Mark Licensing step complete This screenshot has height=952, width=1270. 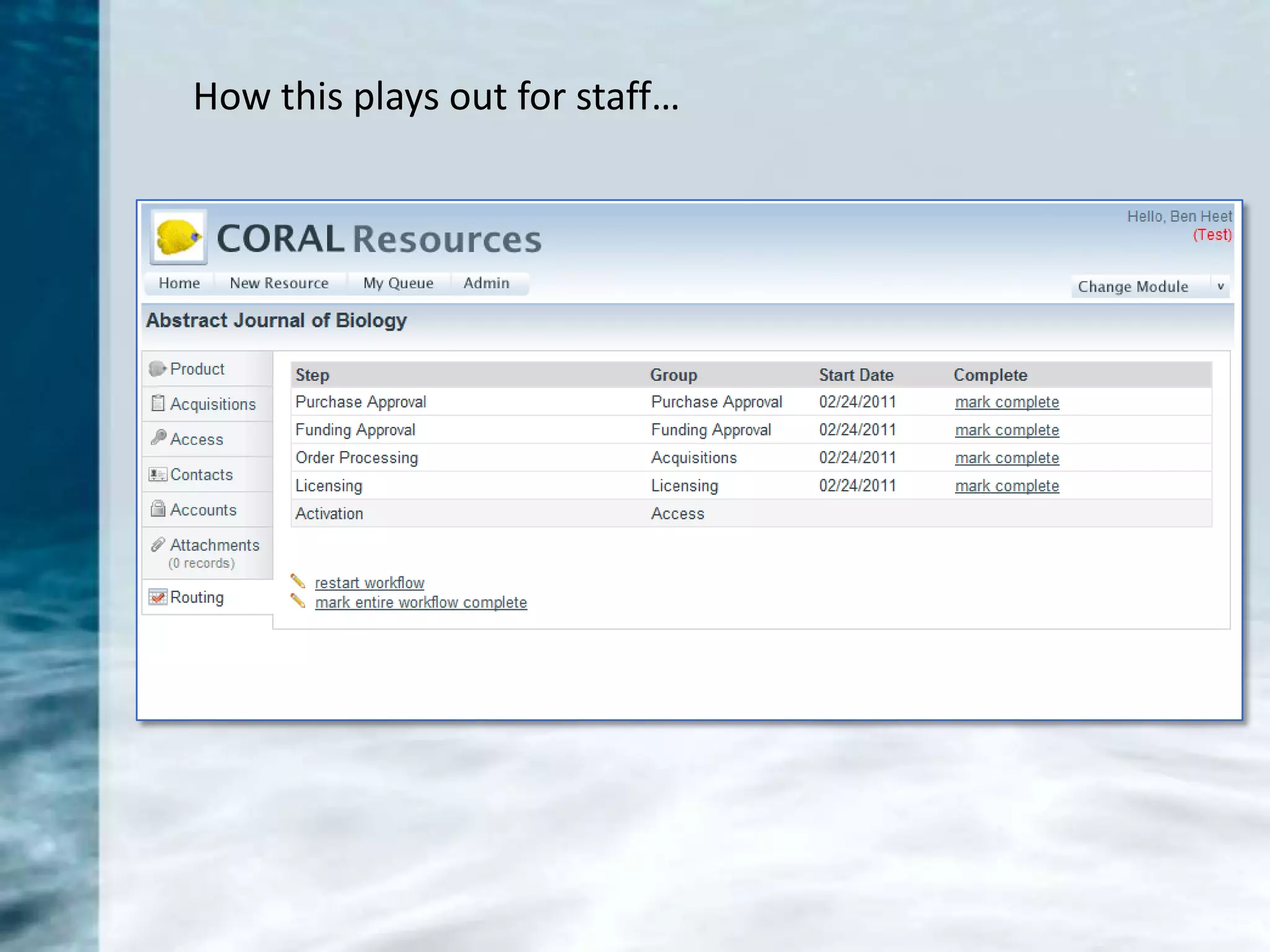point(1006,486)
